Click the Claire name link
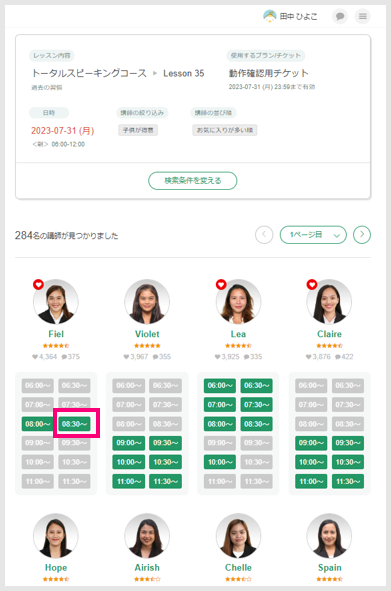This screenshot has width=391, height=591. coord(329,334)
